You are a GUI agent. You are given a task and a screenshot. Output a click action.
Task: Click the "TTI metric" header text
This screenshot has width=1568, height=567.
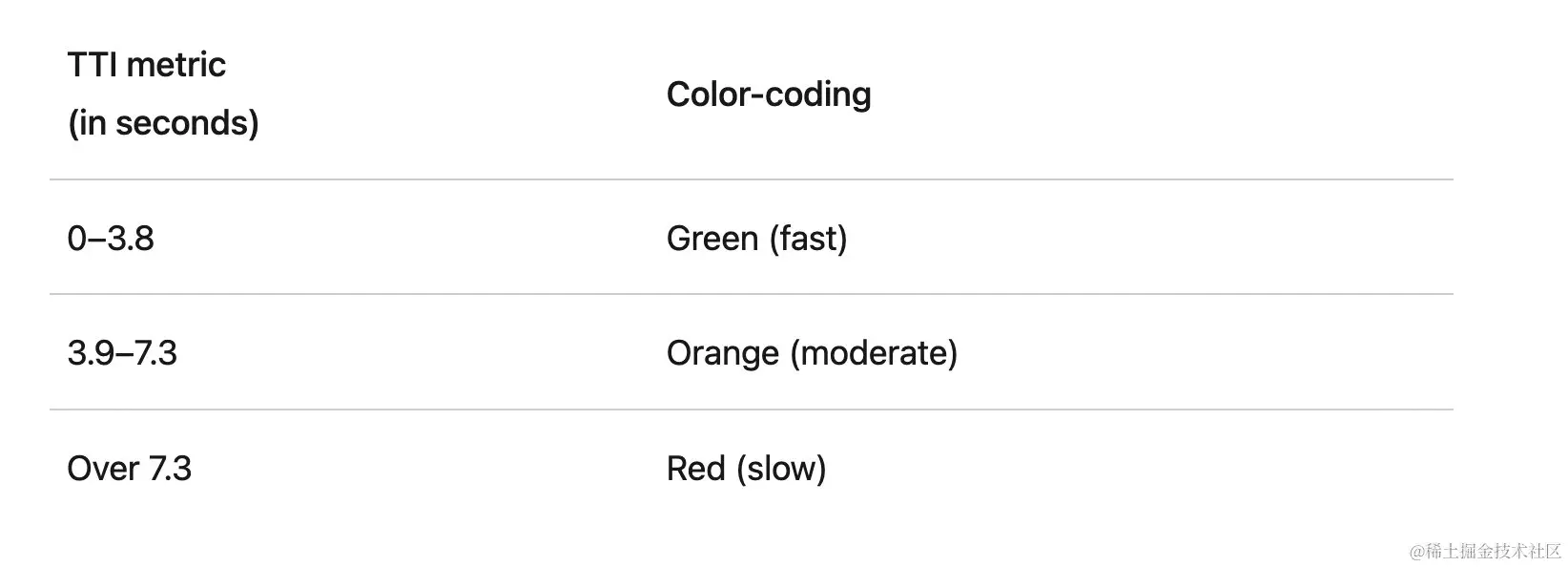[147, 65]
